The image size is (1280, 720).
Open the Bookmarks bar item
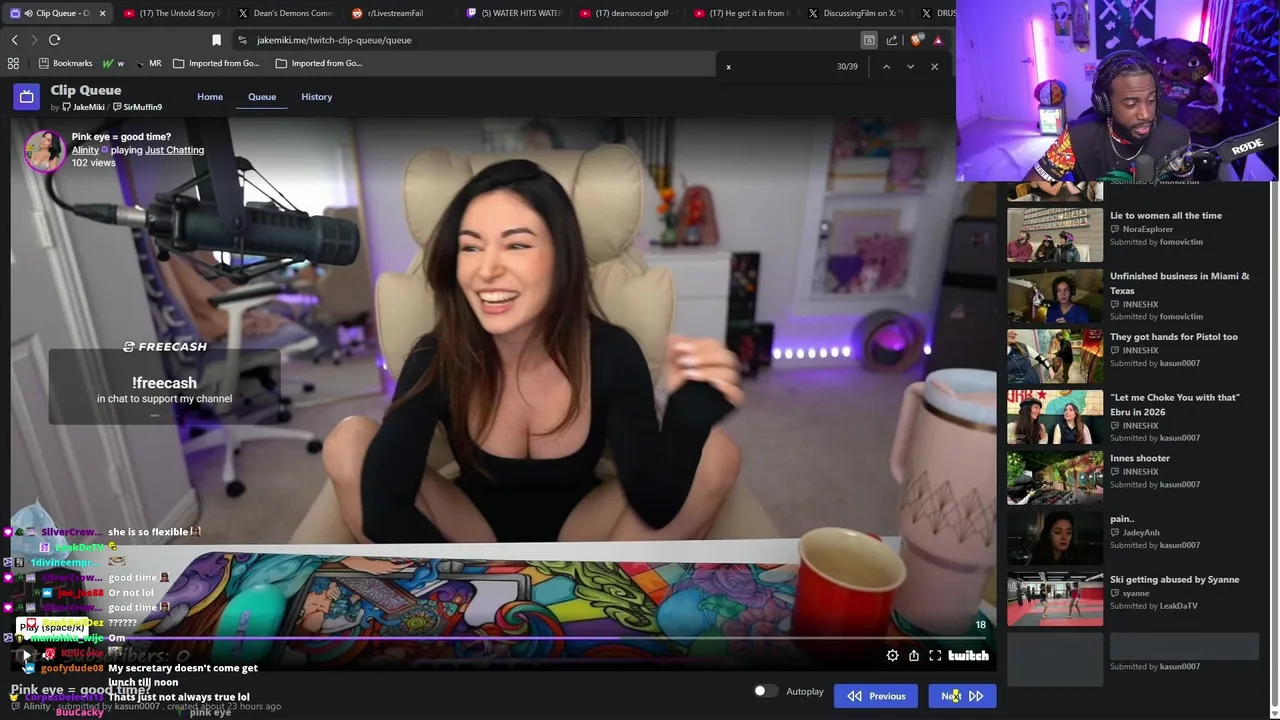point(65,63)
